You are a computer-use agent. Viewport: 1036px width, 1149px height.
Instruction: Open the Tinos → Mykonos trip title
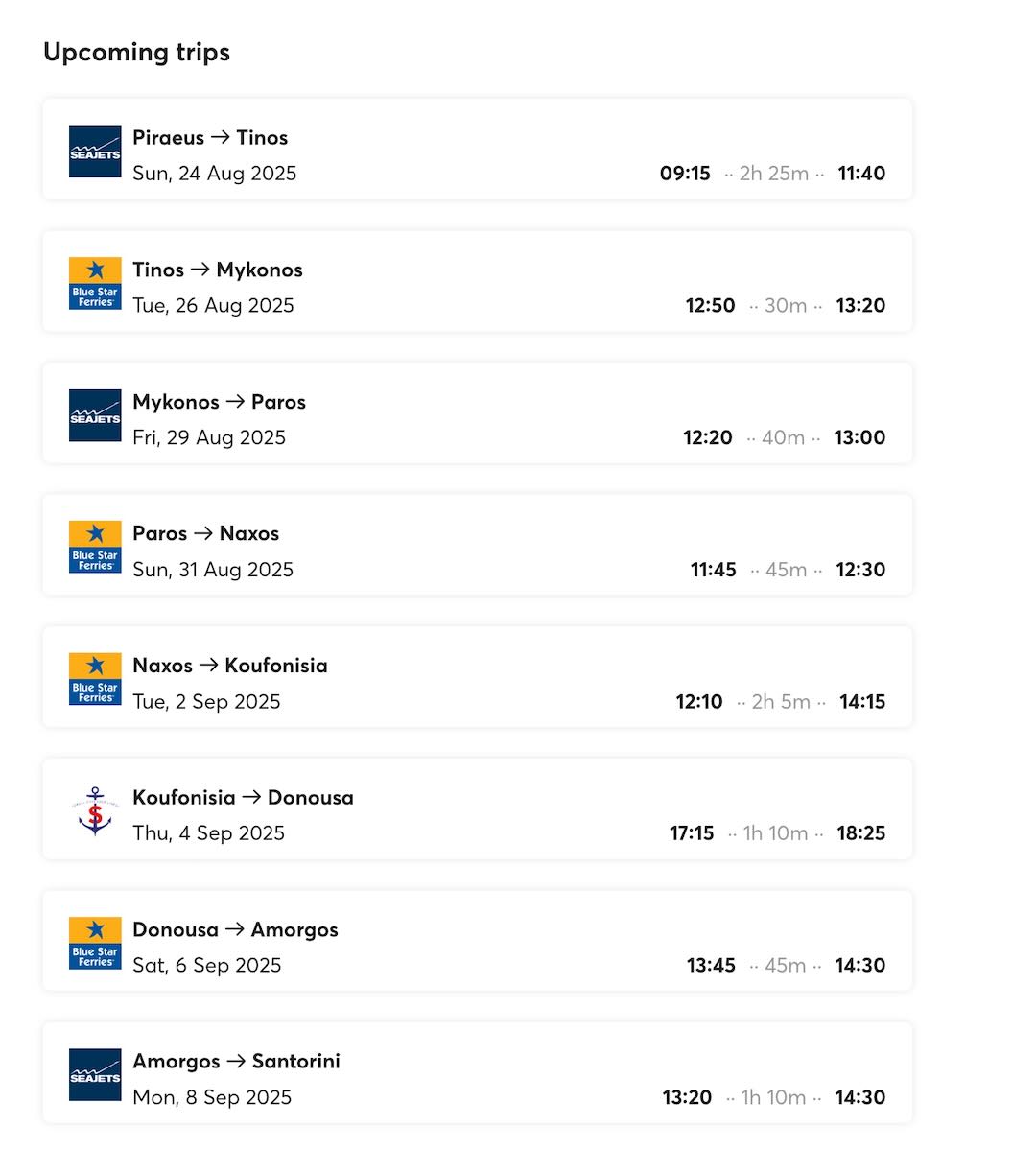(218, 270)
